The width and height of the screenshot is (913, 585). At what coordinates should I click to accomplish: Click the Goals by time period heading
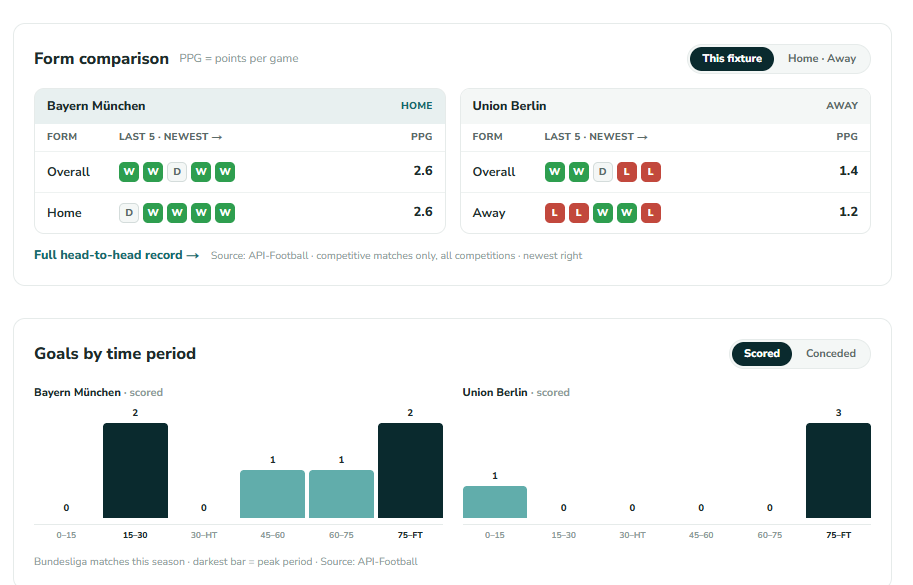click(115, 354)
